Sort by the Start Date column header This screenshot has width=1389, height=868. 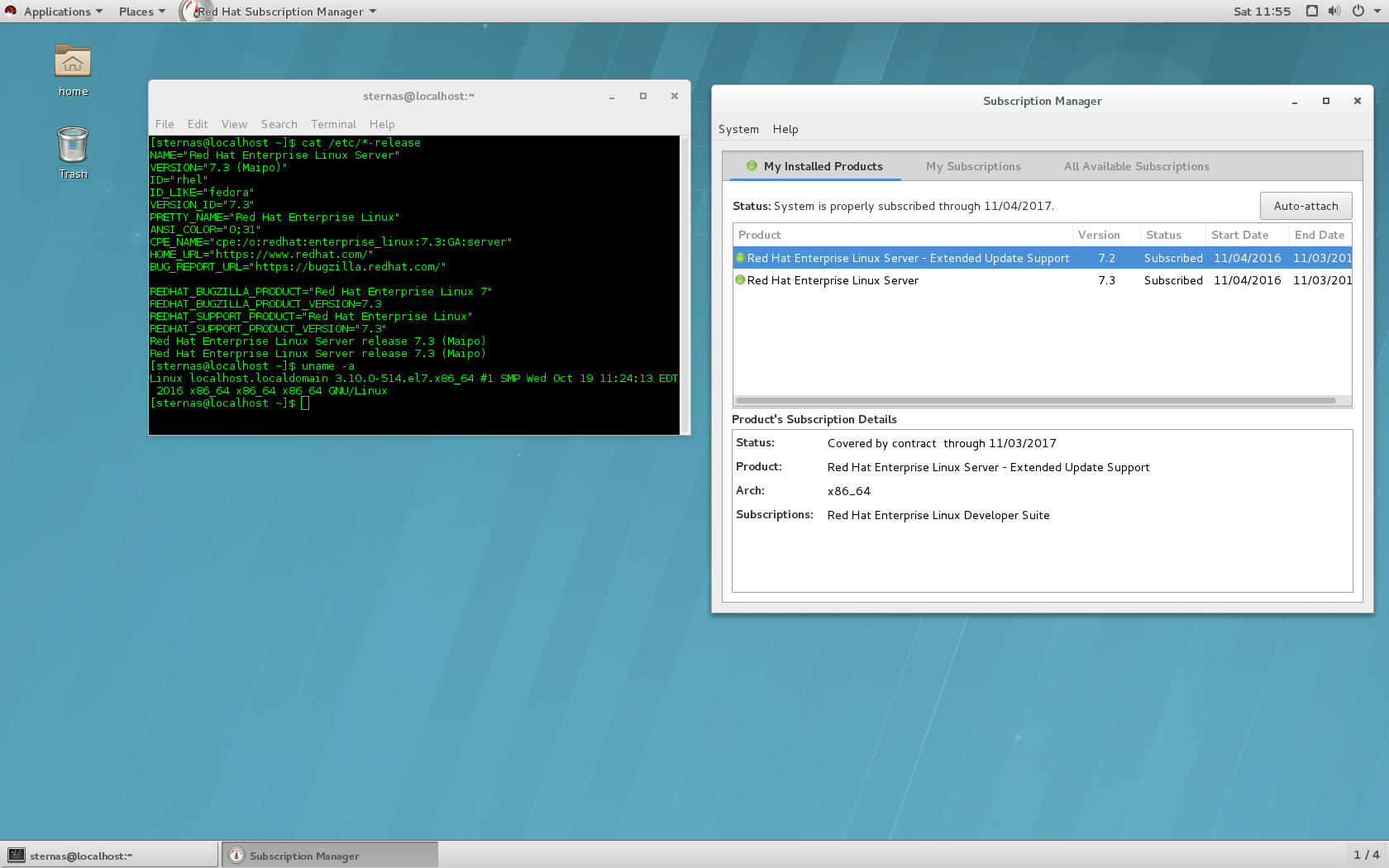[x=1247, y=235]
